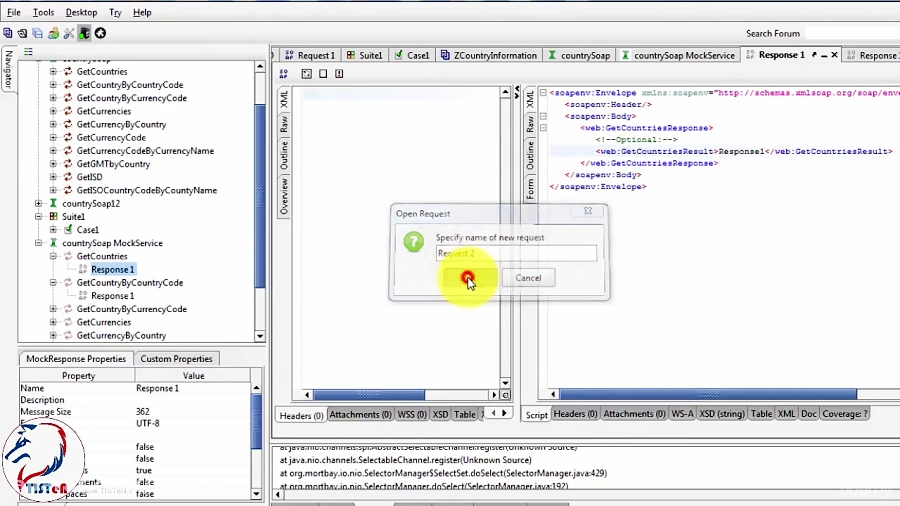Select GetCurrencyCodeByCurrencyName in the tree
The width and height of the screenshot is (900, 506).
point(145,151)
